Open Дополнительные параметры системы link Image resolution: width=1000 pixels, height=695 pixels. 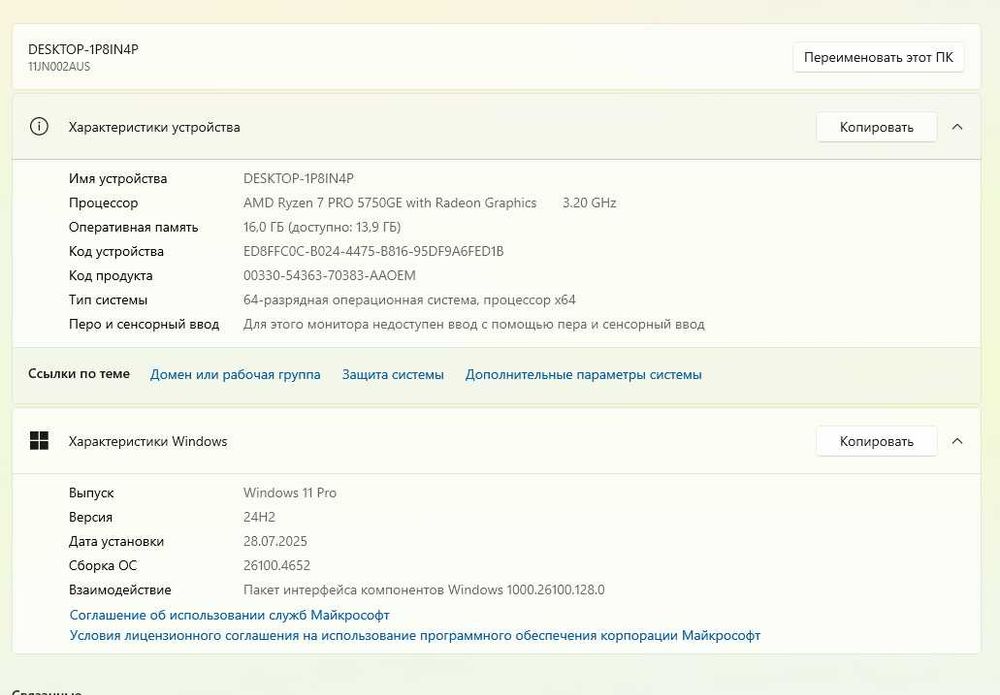583,374
